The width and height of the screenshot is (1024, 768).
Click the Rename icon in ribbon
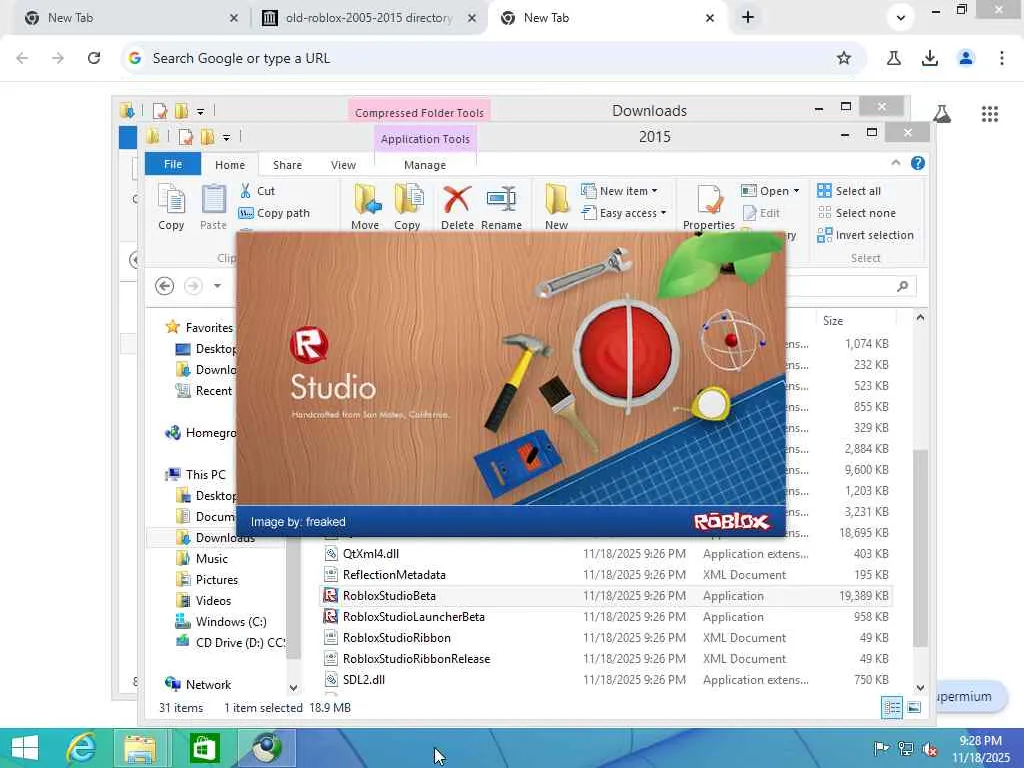[502, 199]
